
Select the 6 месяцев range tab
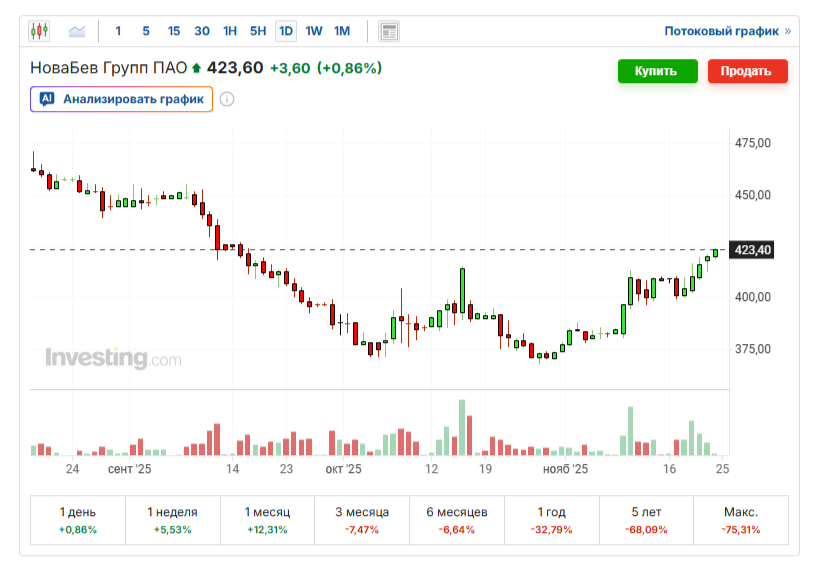(457, 520)
